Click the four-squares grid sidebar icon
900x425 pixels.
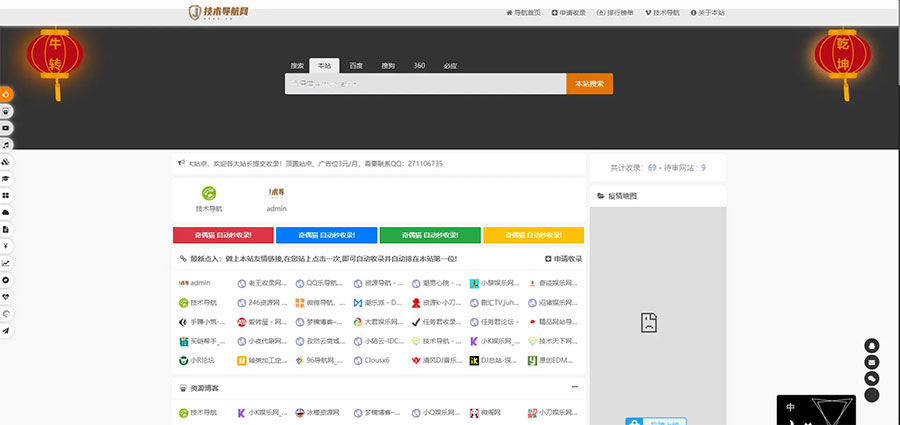(x=6, y=195)
